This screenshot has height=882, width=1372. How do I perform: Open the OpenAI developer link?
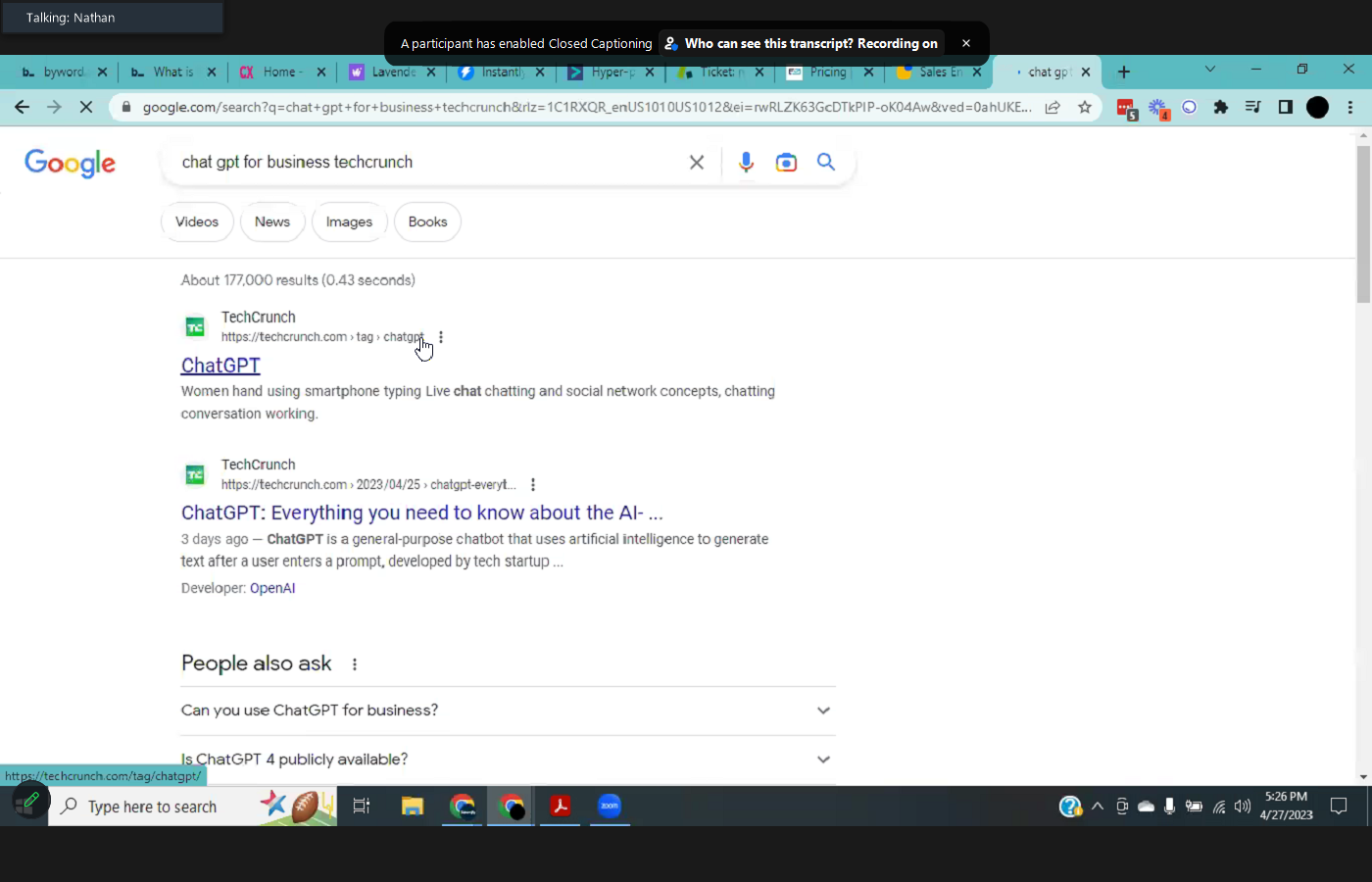272,588
